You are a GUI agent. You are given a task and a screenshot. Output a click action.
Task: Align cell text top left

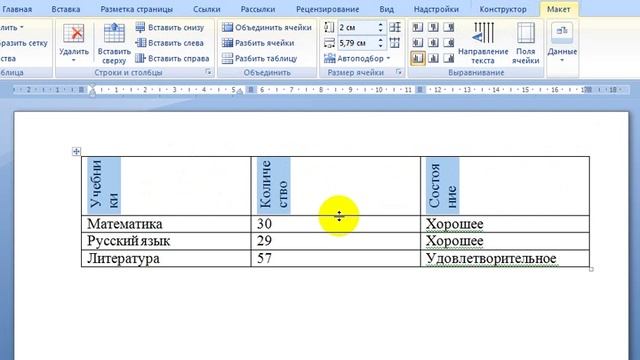(x=418, y=27)
